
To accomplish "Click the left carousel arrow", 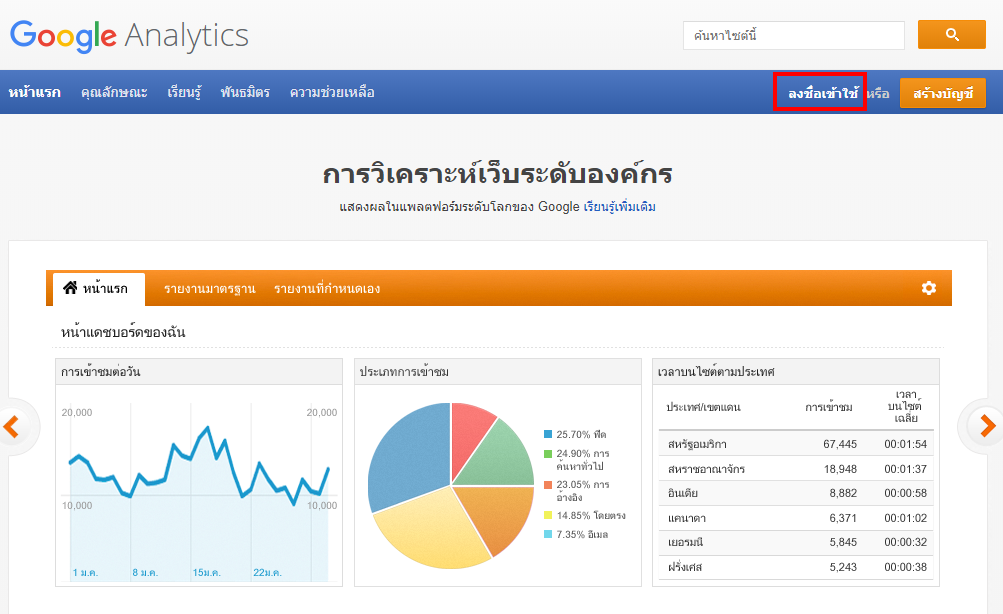I will pos(12,427).
